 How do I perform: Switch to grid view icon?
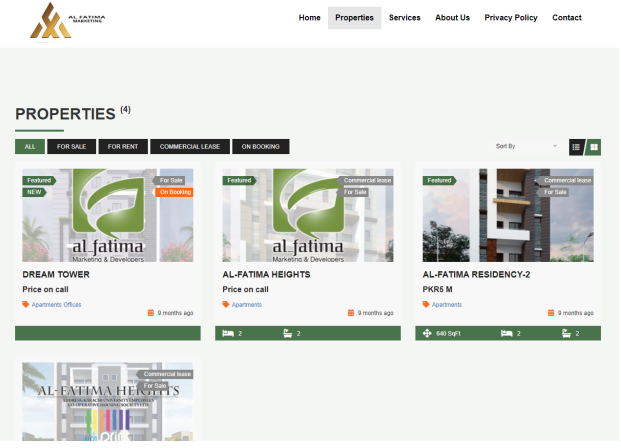tap(594, 147)
